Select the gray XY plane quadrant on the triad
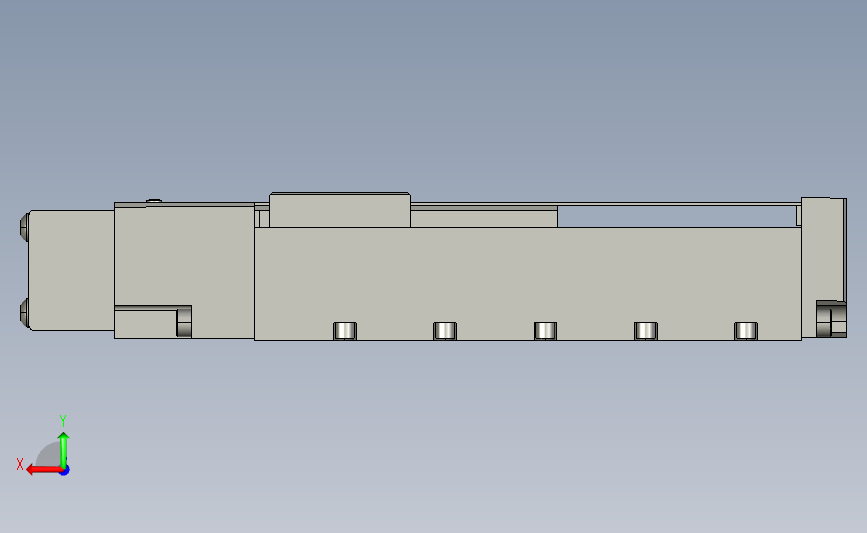The image size is (867, 533). tap(49, 454)
